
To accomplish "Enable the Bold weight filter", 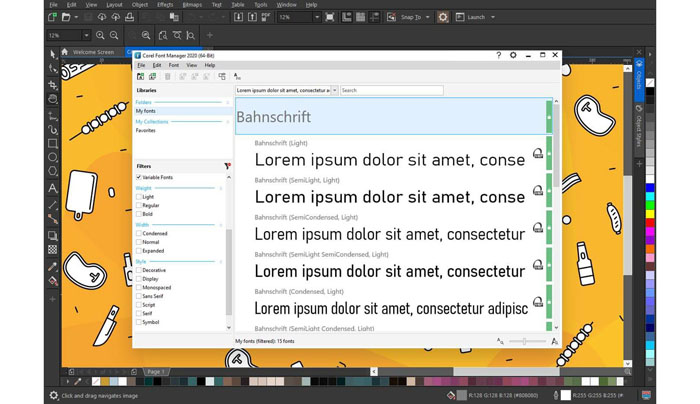I will pyautogui.click(x=139, y=214).
